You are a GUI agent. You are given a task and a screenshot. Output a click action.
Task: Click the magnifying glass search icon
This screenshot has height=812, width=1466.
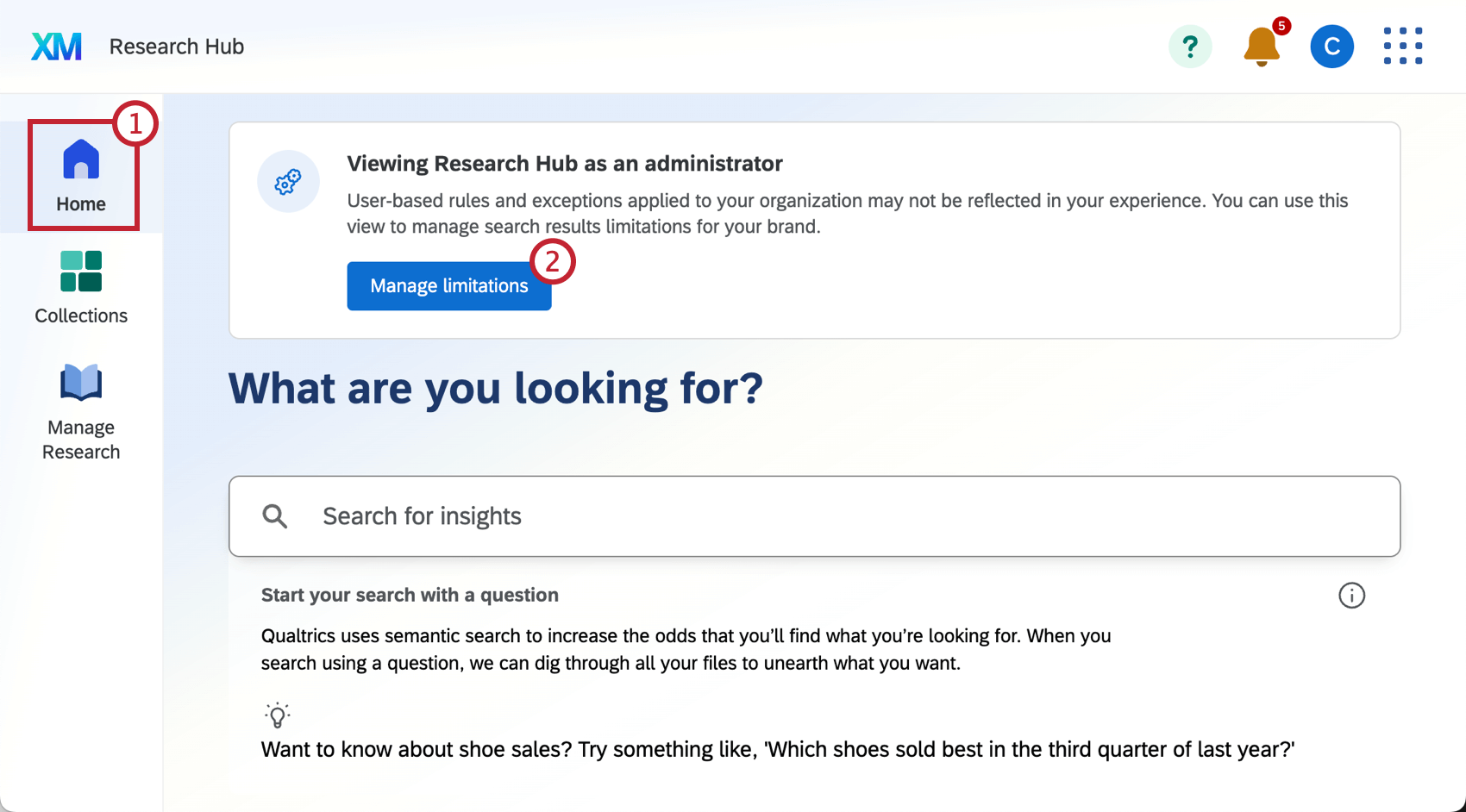click(275, 515)
